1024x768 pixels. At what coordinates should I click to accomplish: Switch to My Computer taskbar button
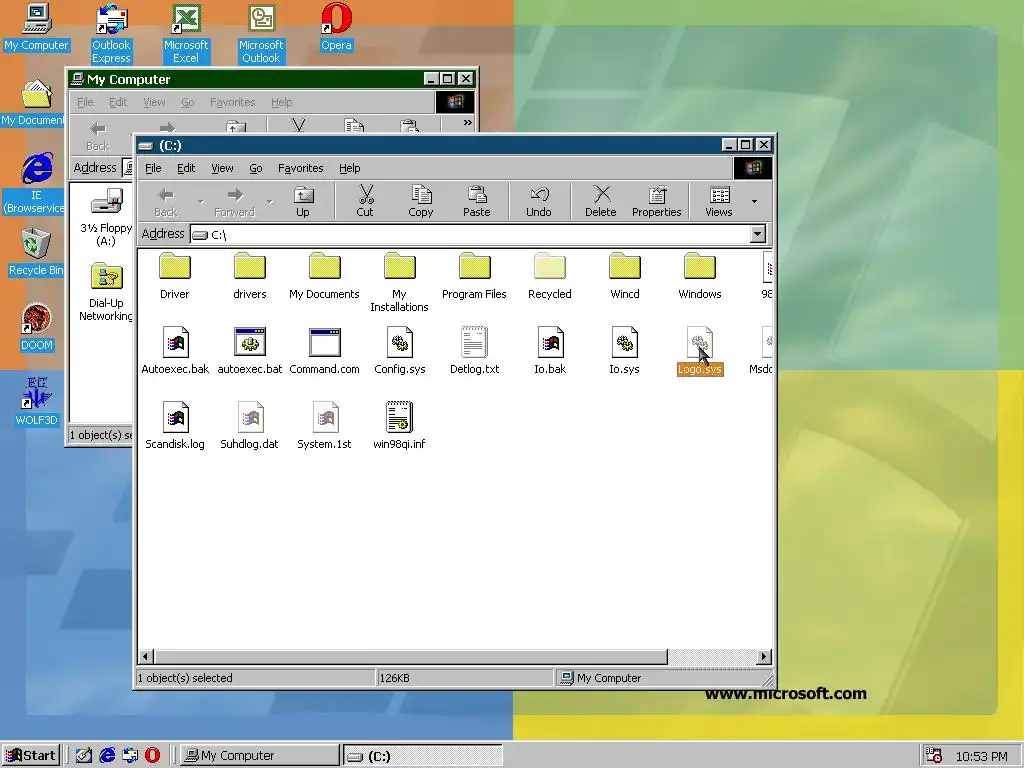[x=259, y=756]
